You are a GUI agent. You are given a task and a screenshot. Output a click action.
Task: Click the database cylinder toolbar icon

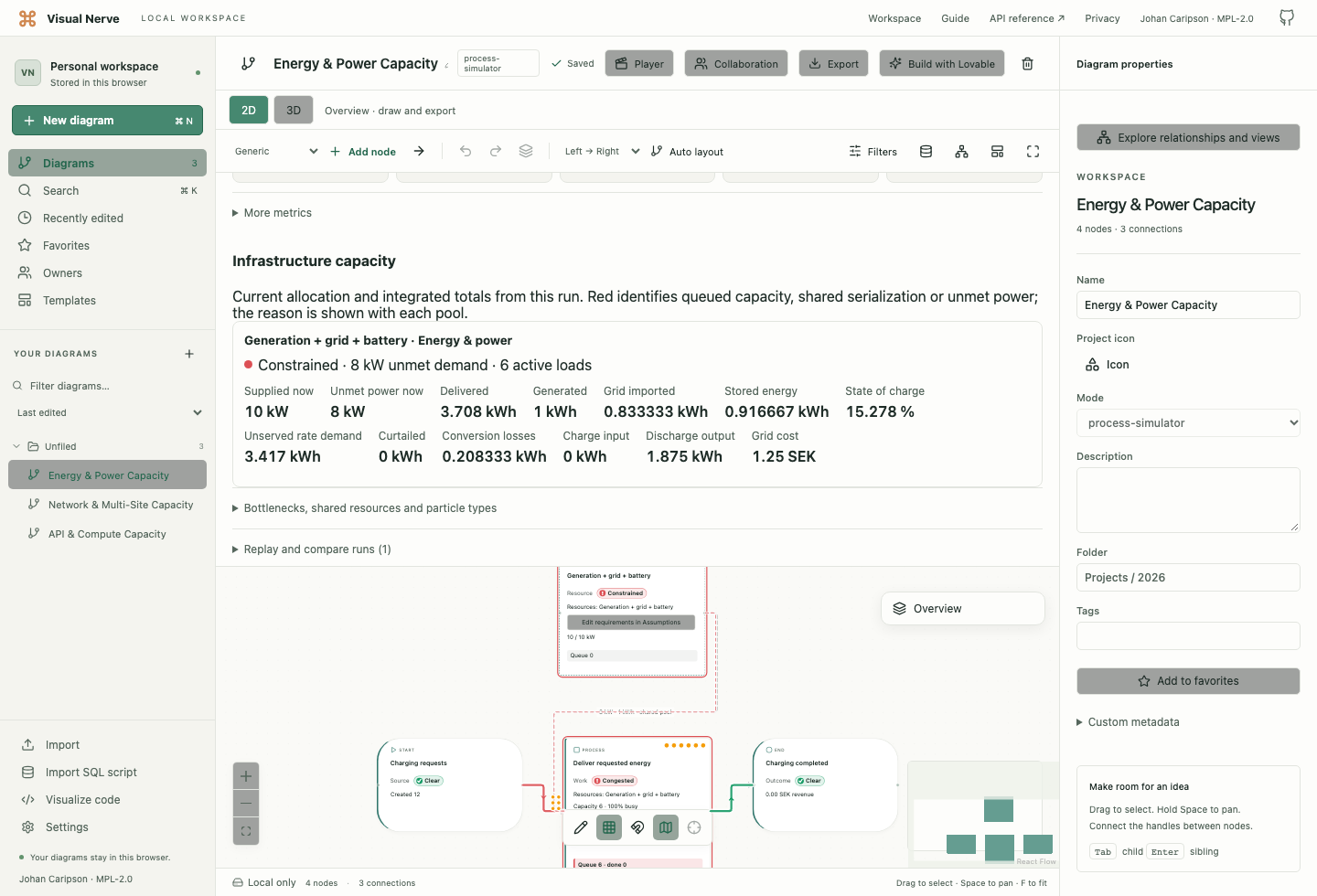coord(926,152)
